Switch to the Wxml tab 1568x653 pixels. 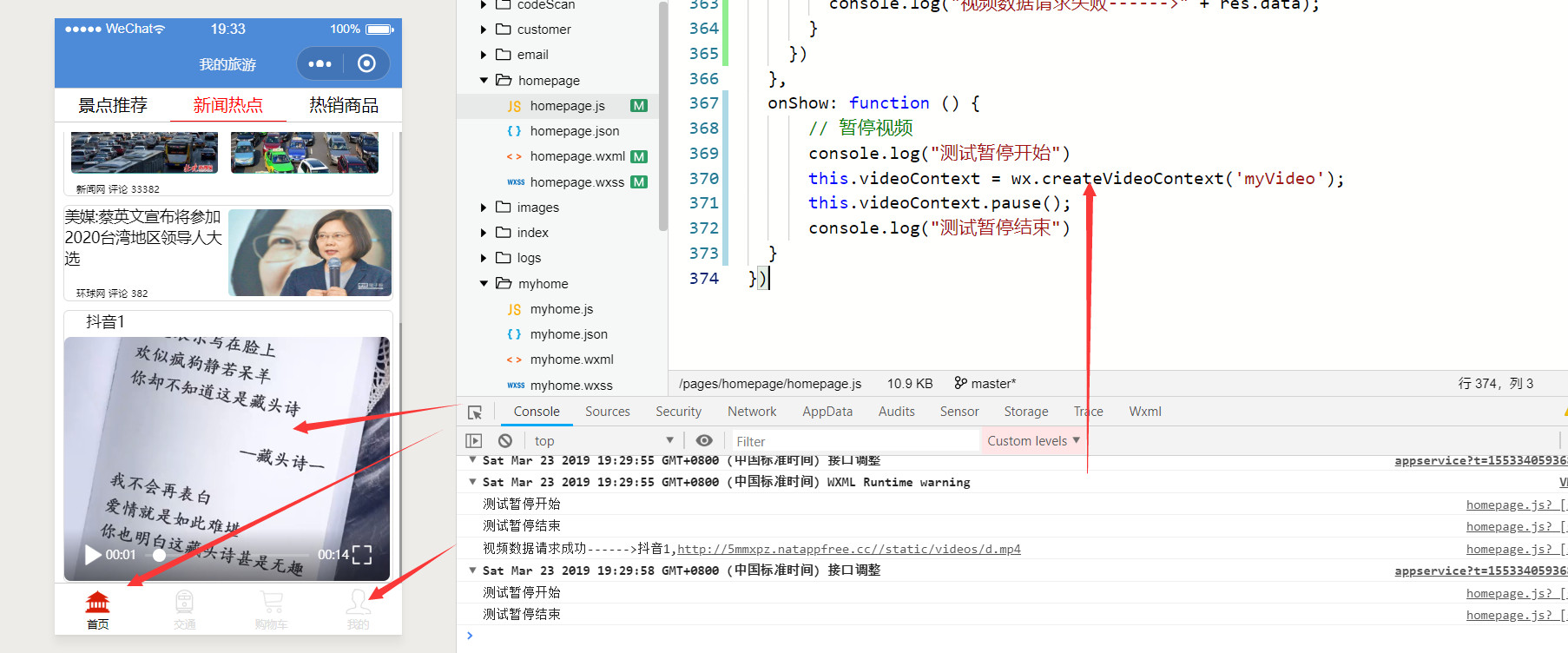(x=1145, y=412)
